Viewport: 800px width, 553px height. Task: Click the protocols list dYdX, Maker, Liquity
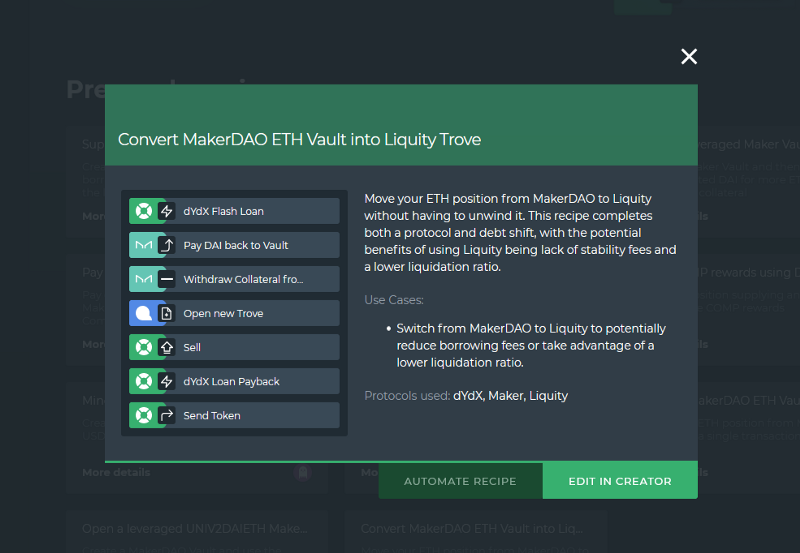point(510,396)
